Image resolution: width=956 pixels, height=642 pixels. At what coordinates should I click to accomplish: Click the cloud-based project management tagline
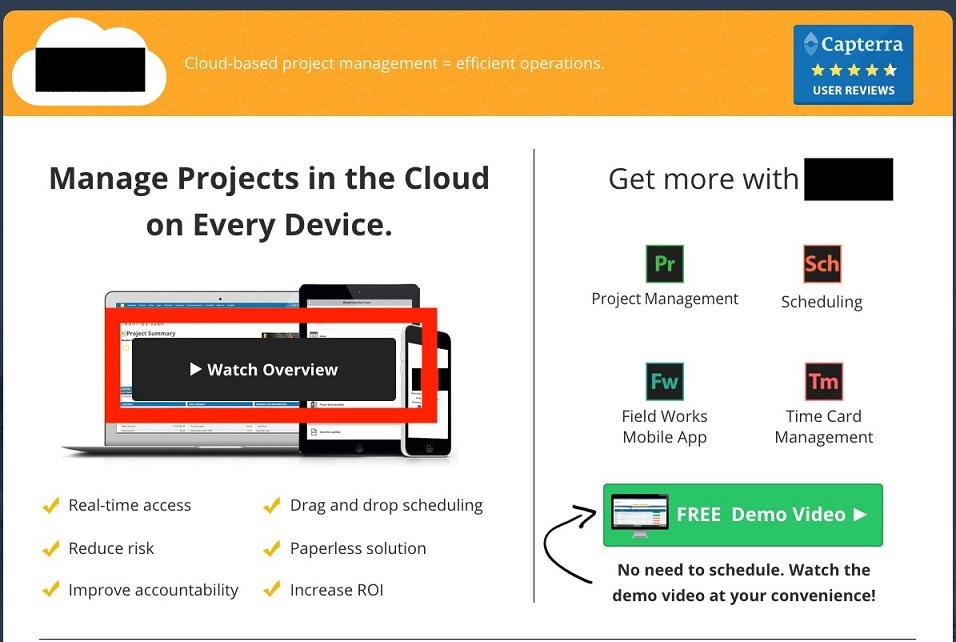[394, 64]
